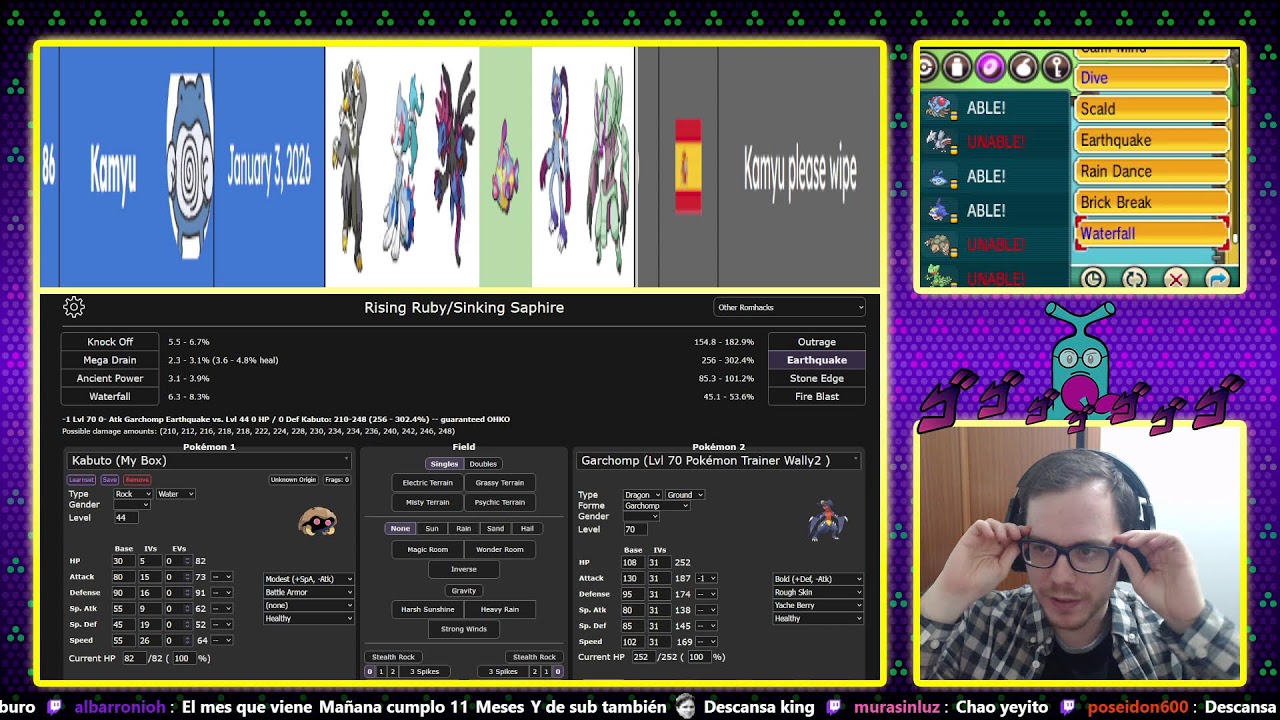Open Kabuto's Water type dropdown
1280x720 pixels.
click(175, 494)
